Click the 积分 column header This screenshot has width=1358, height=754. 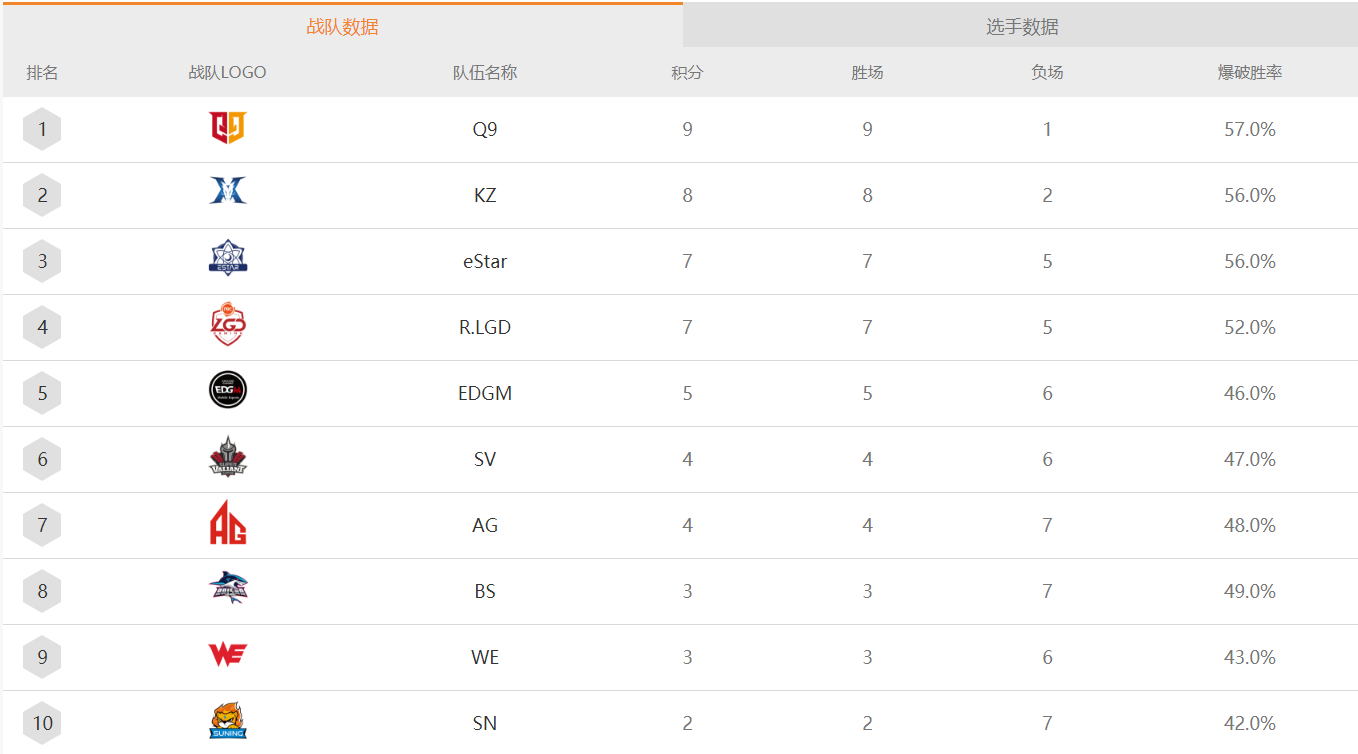tap(687, 72)
